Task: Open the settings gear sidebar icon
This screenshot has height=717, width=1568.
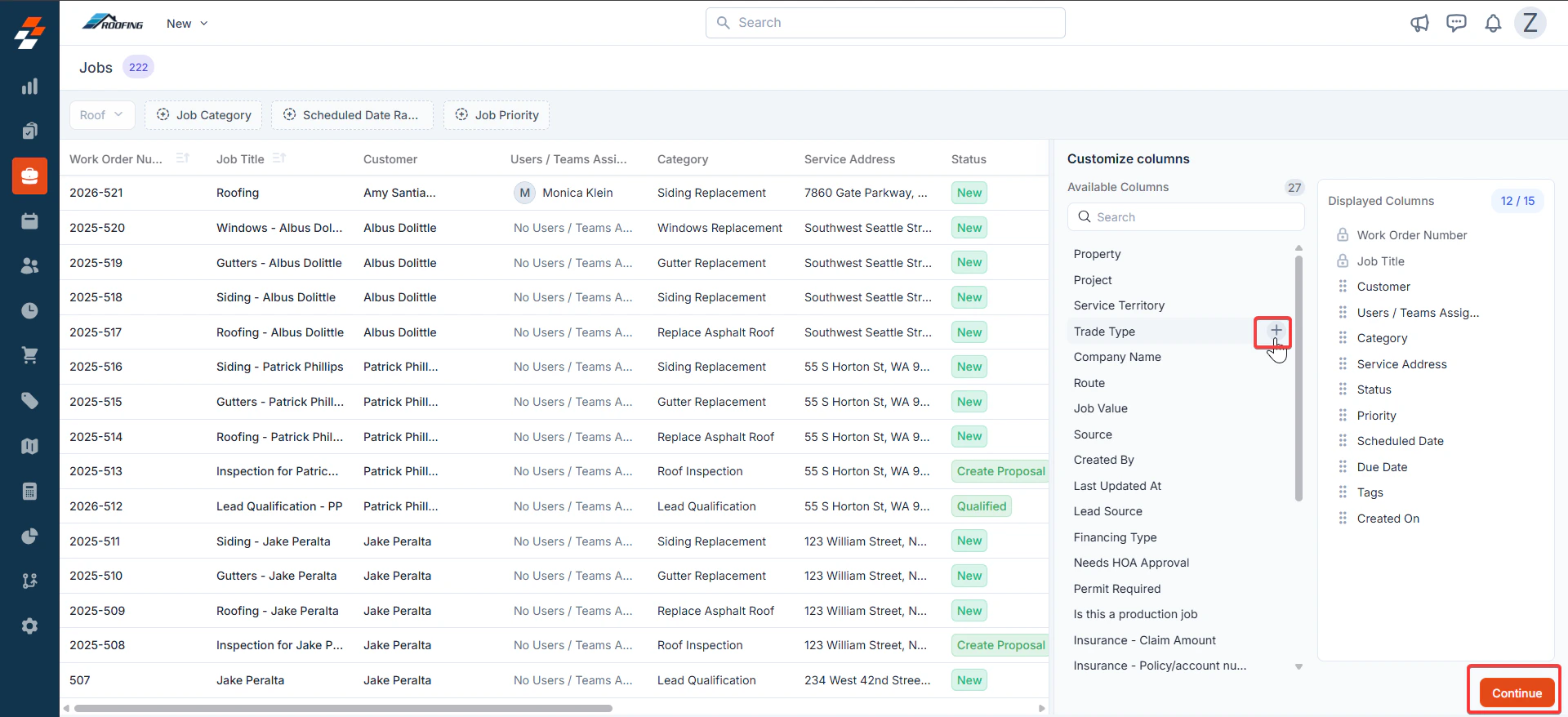Action: click(29, 626)
